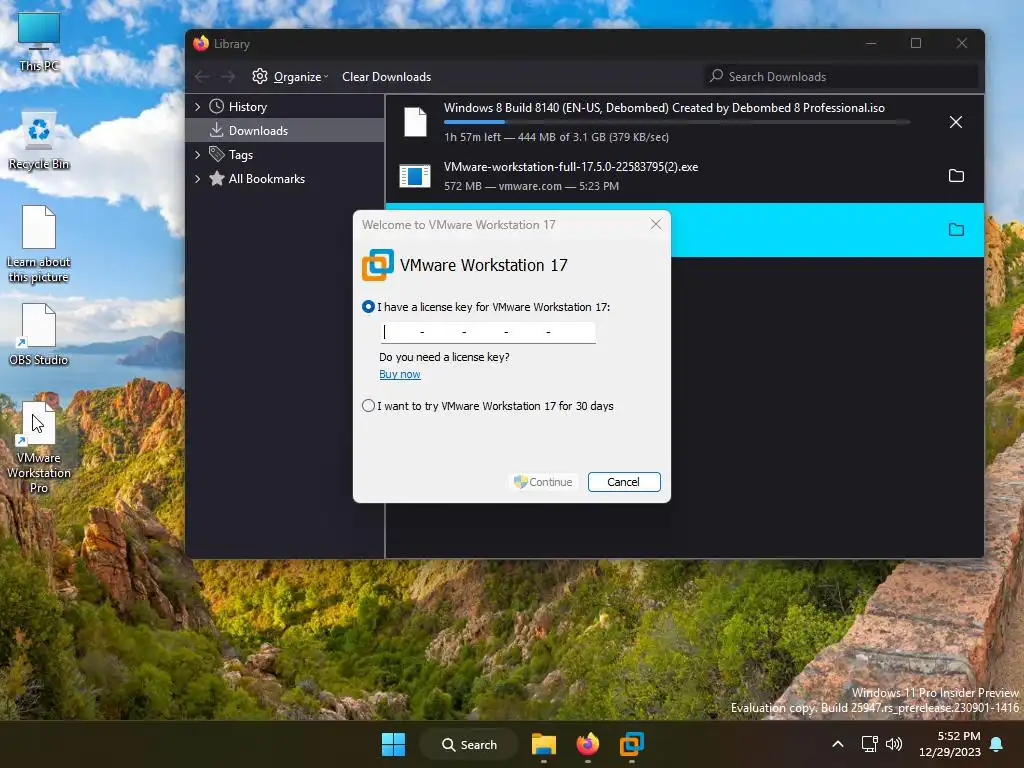Click the taskbar clock and date

950,744
